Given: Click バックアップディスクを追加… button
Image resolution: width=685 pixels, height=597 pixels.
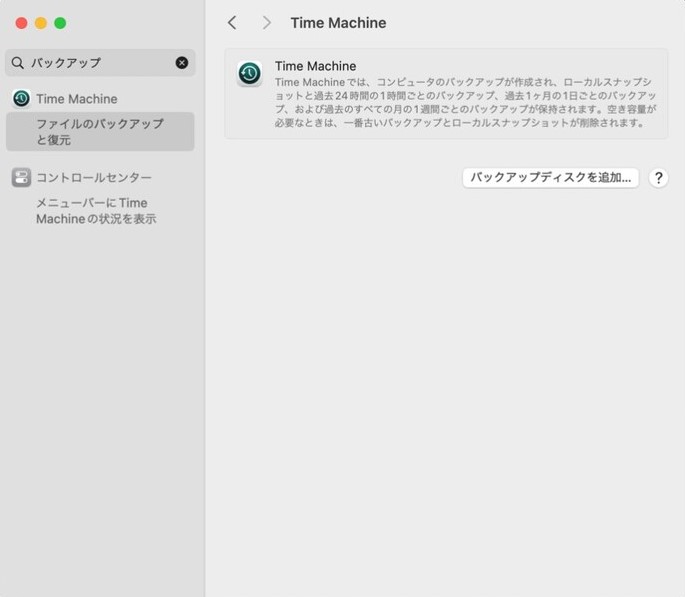Looking at the screenshot, I should pos(550,178).
